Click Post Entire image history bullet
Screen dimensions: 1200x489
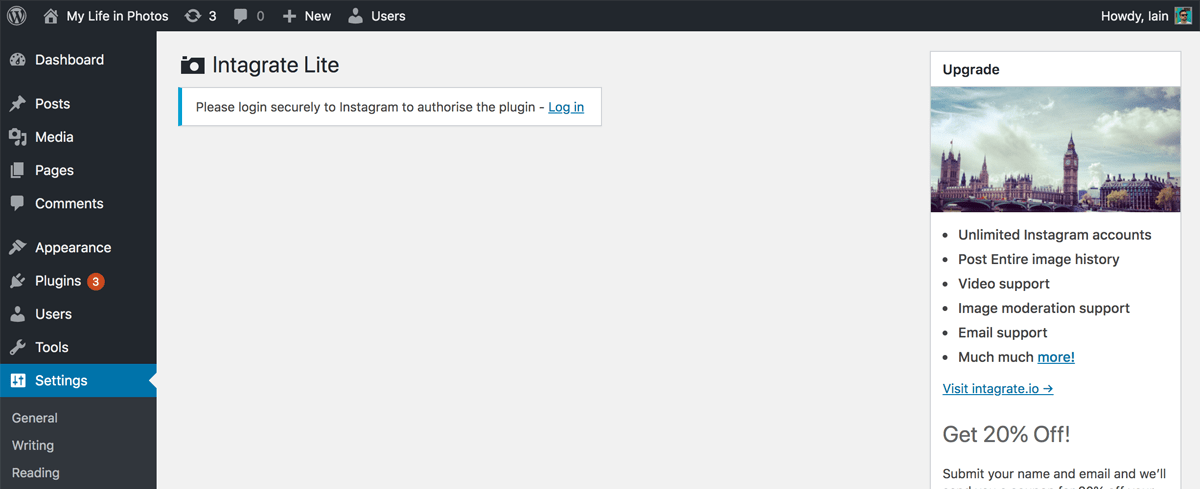click(1039, 259)
